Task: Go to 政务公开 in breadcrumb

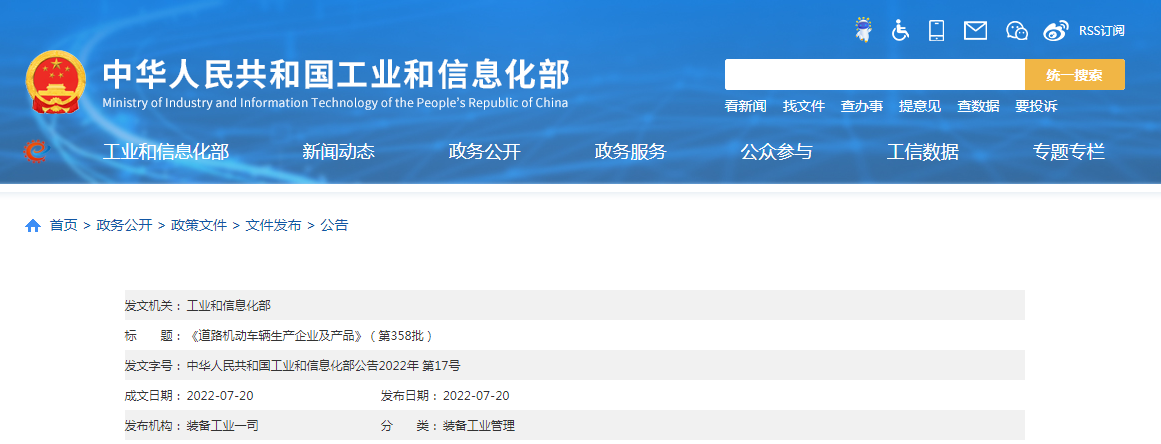Action: pos(124,226)
